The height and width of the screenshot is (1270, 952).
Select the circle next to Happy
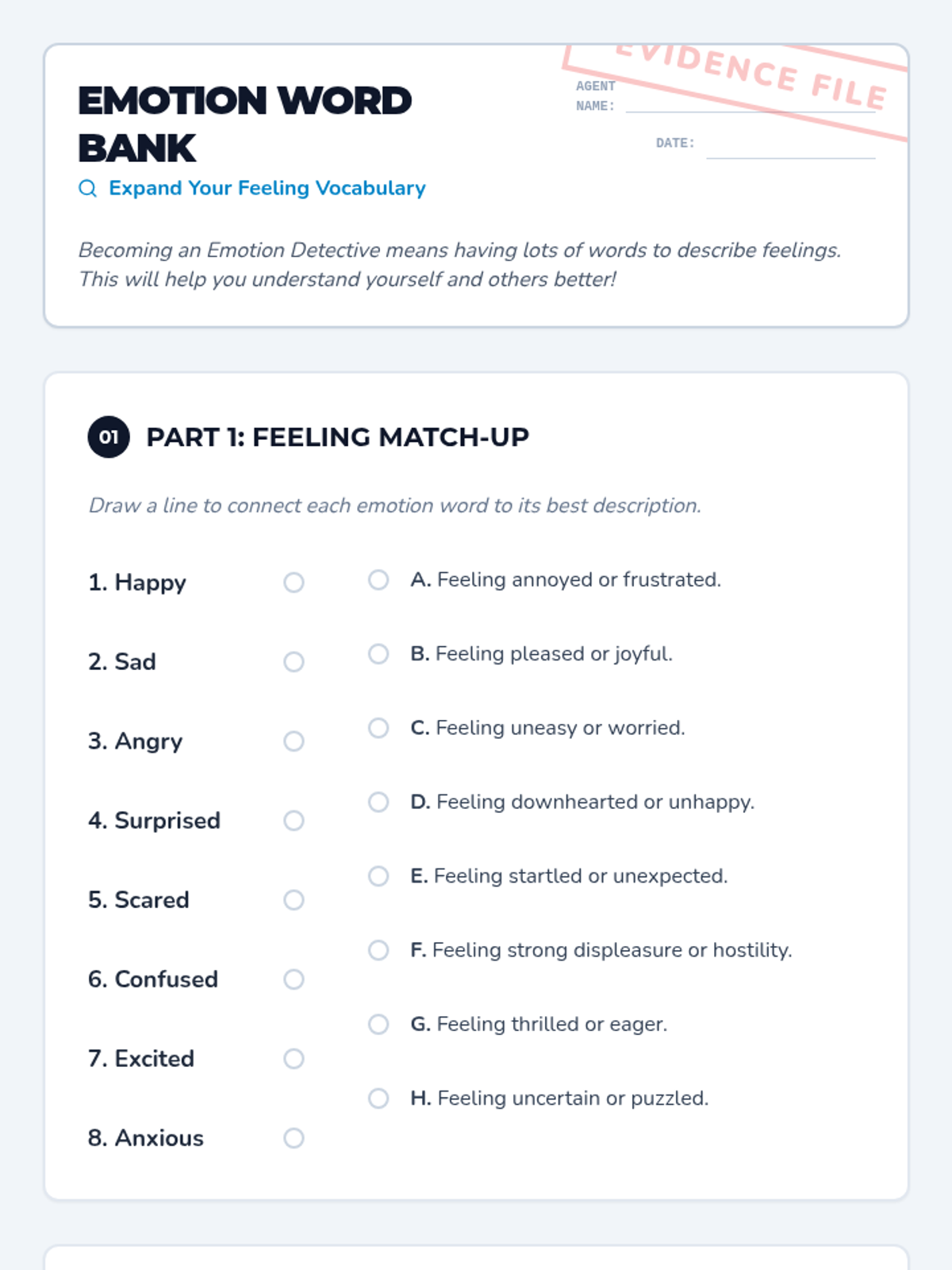[294, 583]
